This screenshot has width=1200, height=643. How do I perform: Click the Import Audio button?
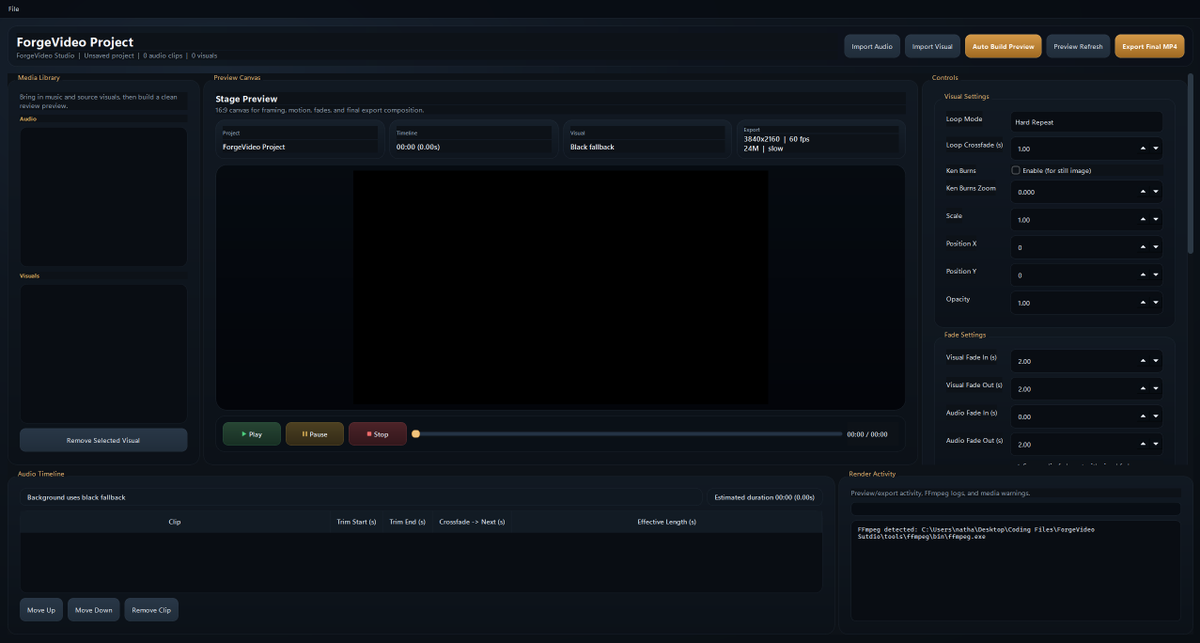tap(872, 46)
